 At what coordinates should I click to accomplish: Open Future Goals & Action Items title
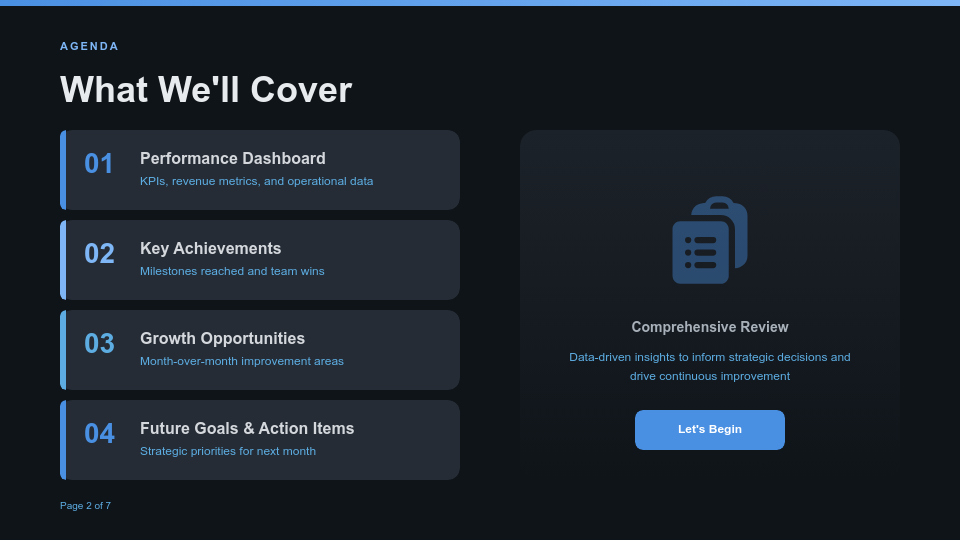(x=247, y=428)
